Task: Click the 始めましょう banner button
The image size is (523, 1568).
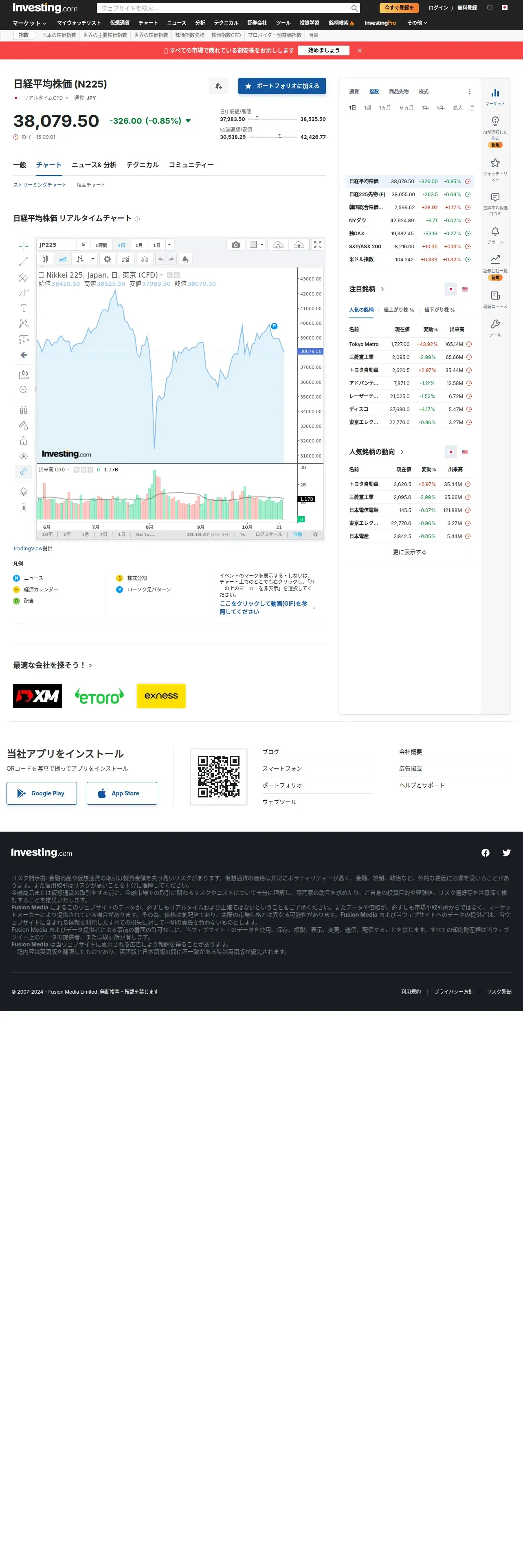Action: [x=324, y=50]
